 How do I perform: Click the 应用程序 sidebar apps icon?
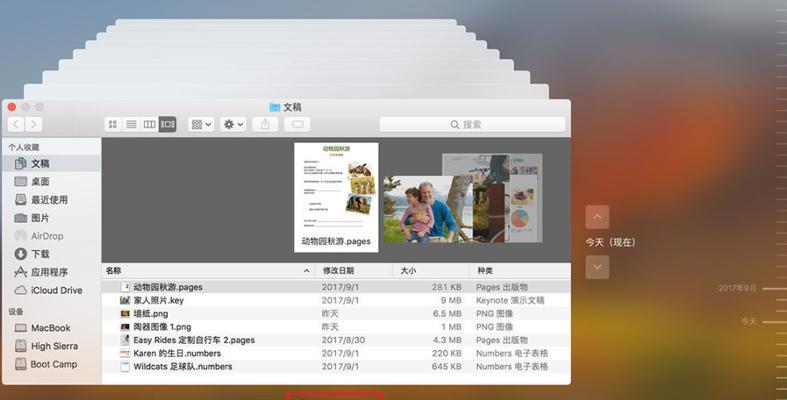tap(21, 272)
